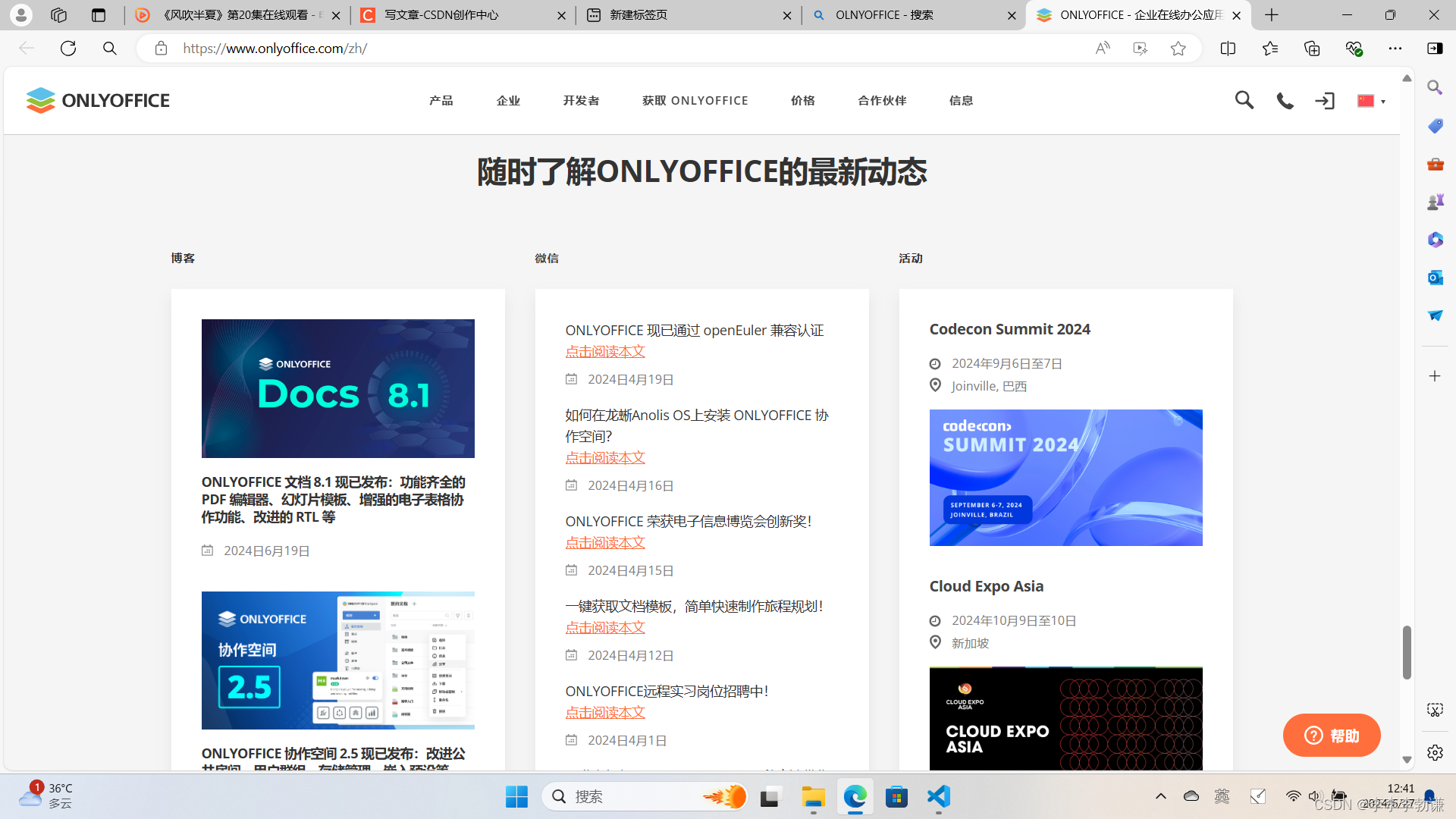The image size is (1456, 819).
Task: Open File Explorer from the taskbar
Action: 814,797
